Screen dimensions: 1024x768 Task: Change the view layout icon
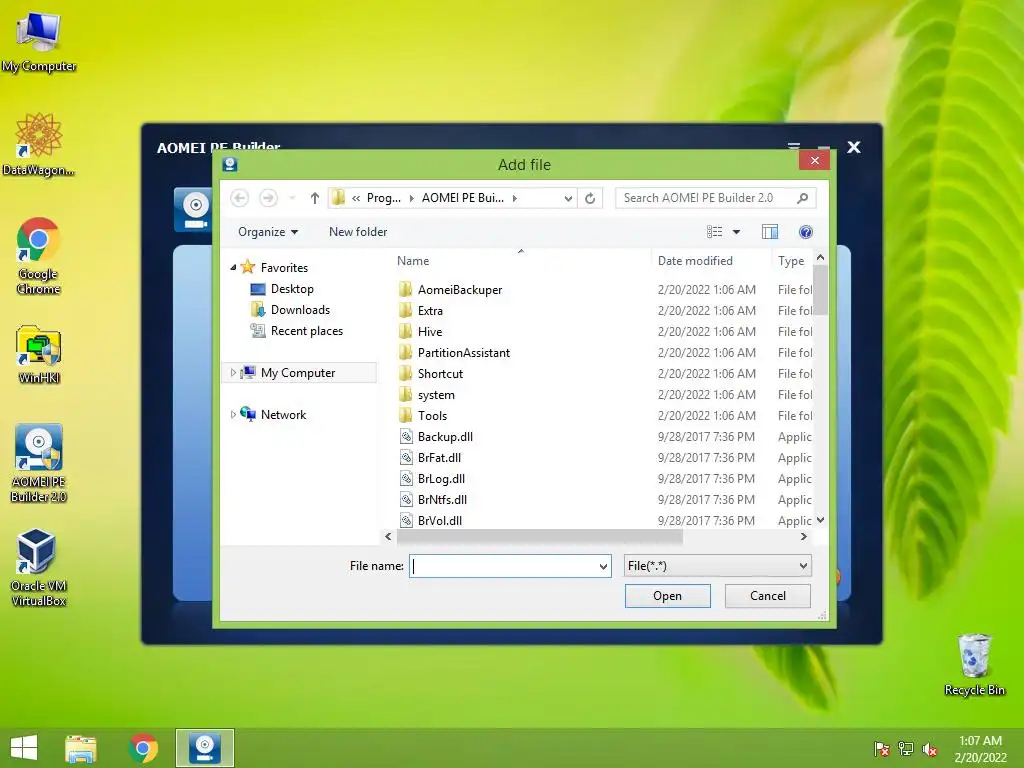(x=714, y=232)
